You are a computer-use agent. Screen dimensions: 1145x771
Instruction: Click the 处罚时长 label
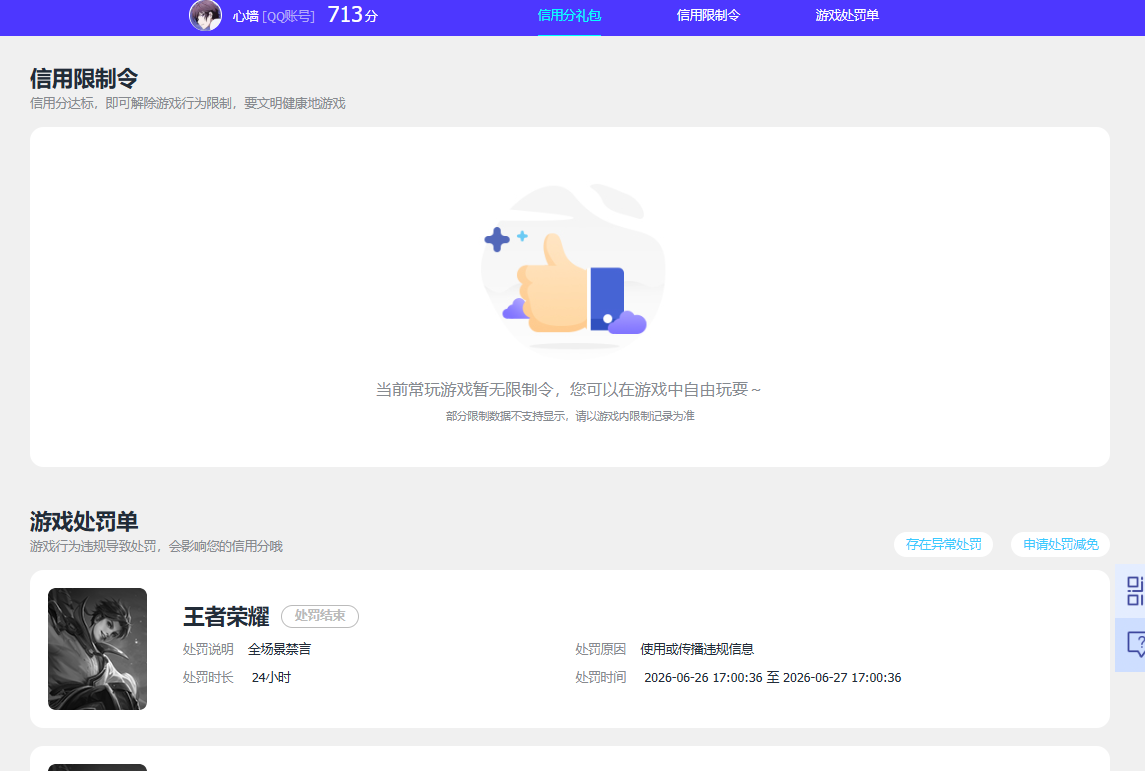click(x=208, y=678)
